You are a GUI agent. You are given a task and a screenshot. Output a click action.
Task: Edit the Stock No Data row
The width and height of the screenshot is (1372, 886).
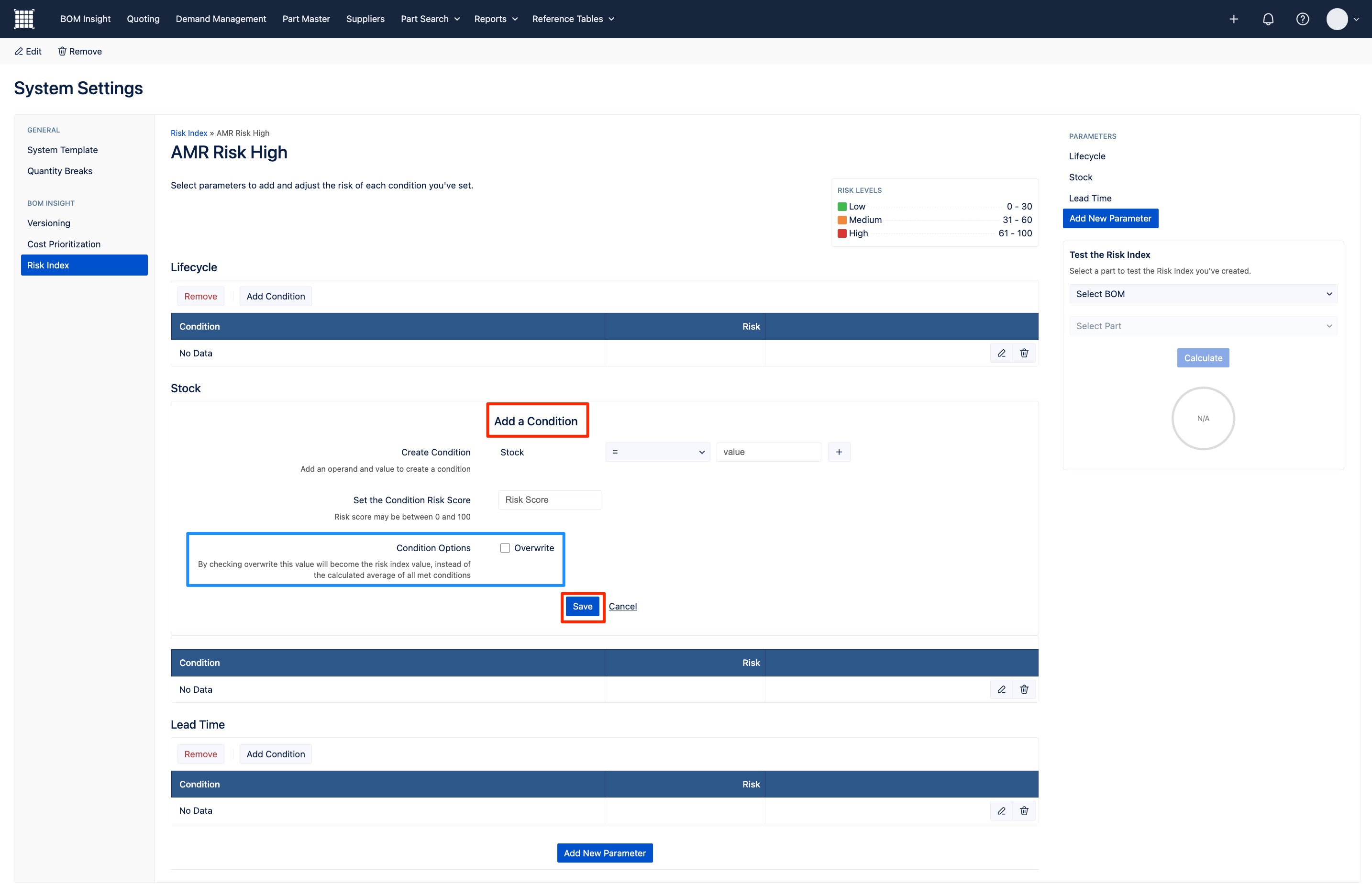point(1001,689)
